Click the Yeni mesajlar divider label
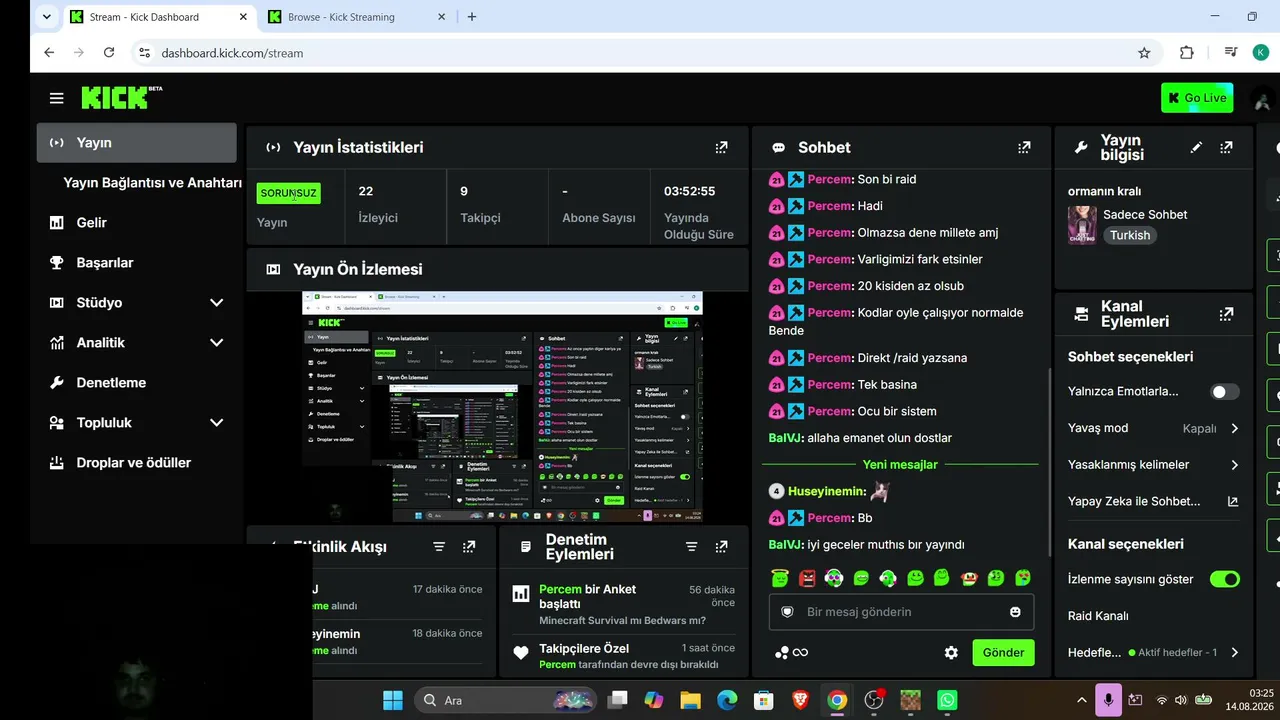 click(900, 465)
